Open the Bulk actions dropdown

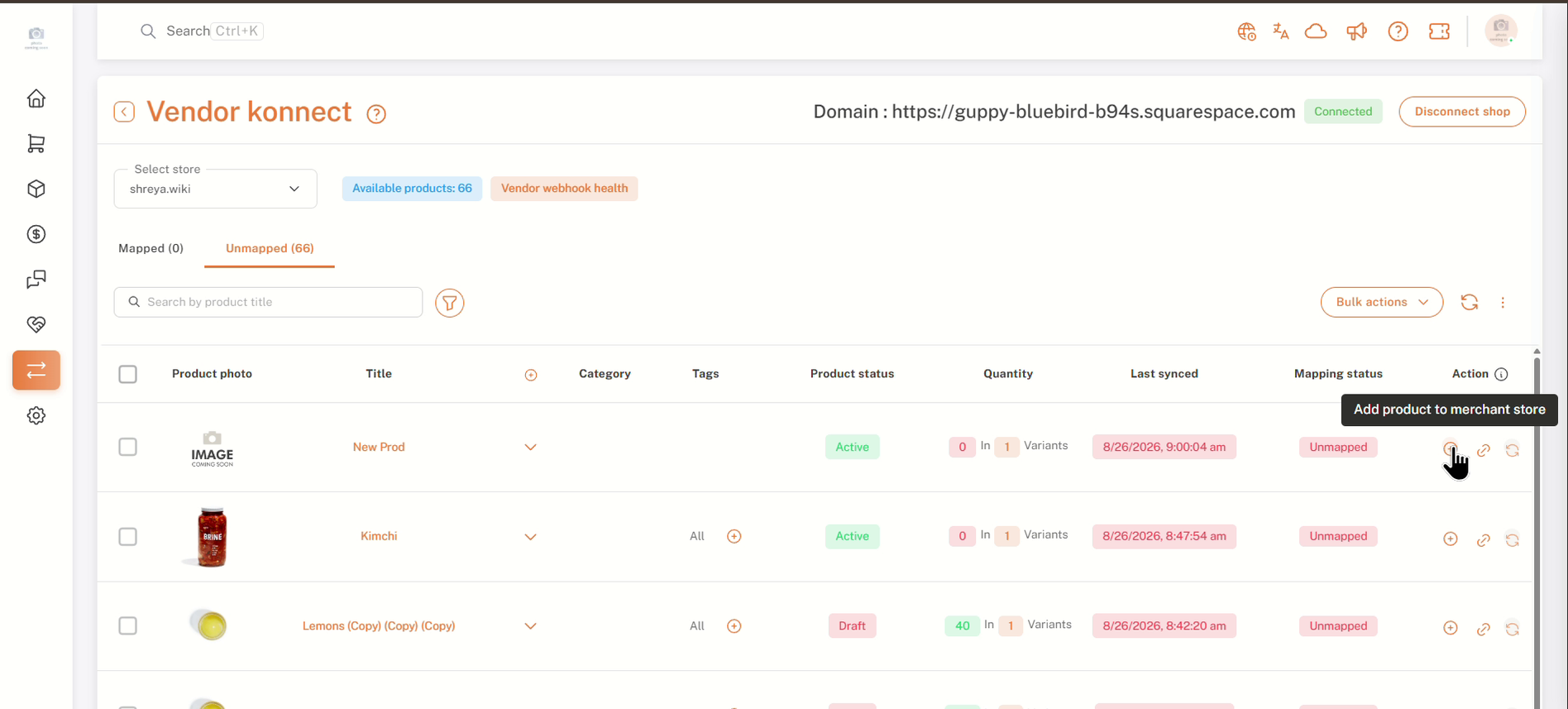coord(1382,302)
